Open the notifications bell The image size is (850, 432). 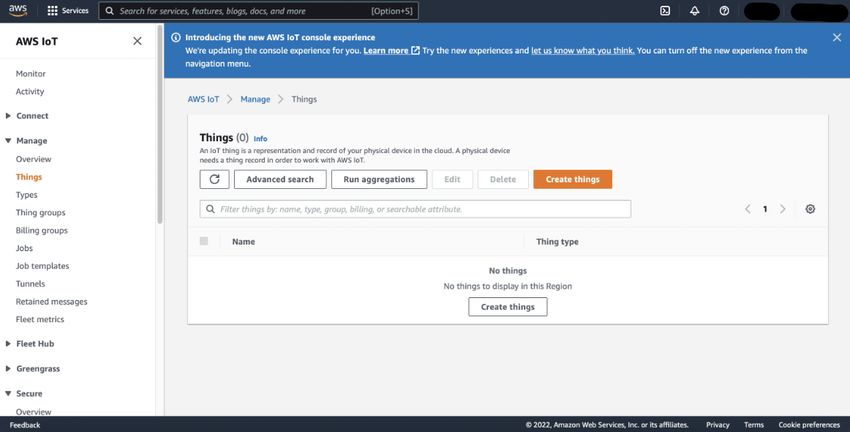click(694, 11)
